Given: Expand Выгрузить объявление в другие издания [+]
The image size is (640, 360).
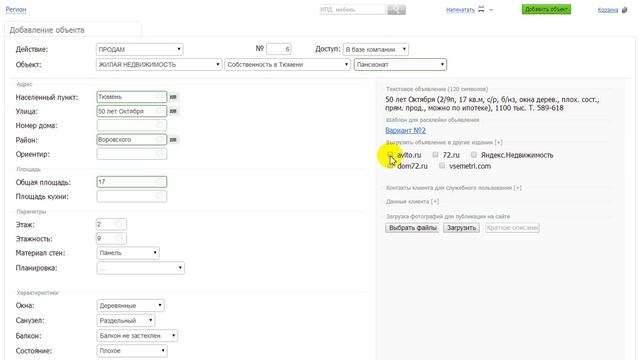Looking at the screenshot, I should [x=444, y=142].
